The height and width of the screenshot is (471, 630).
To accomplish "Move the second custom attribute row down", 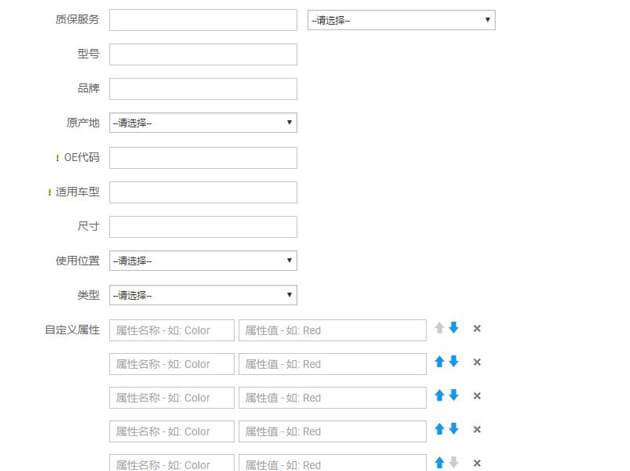I will click(x=454, y=362).
